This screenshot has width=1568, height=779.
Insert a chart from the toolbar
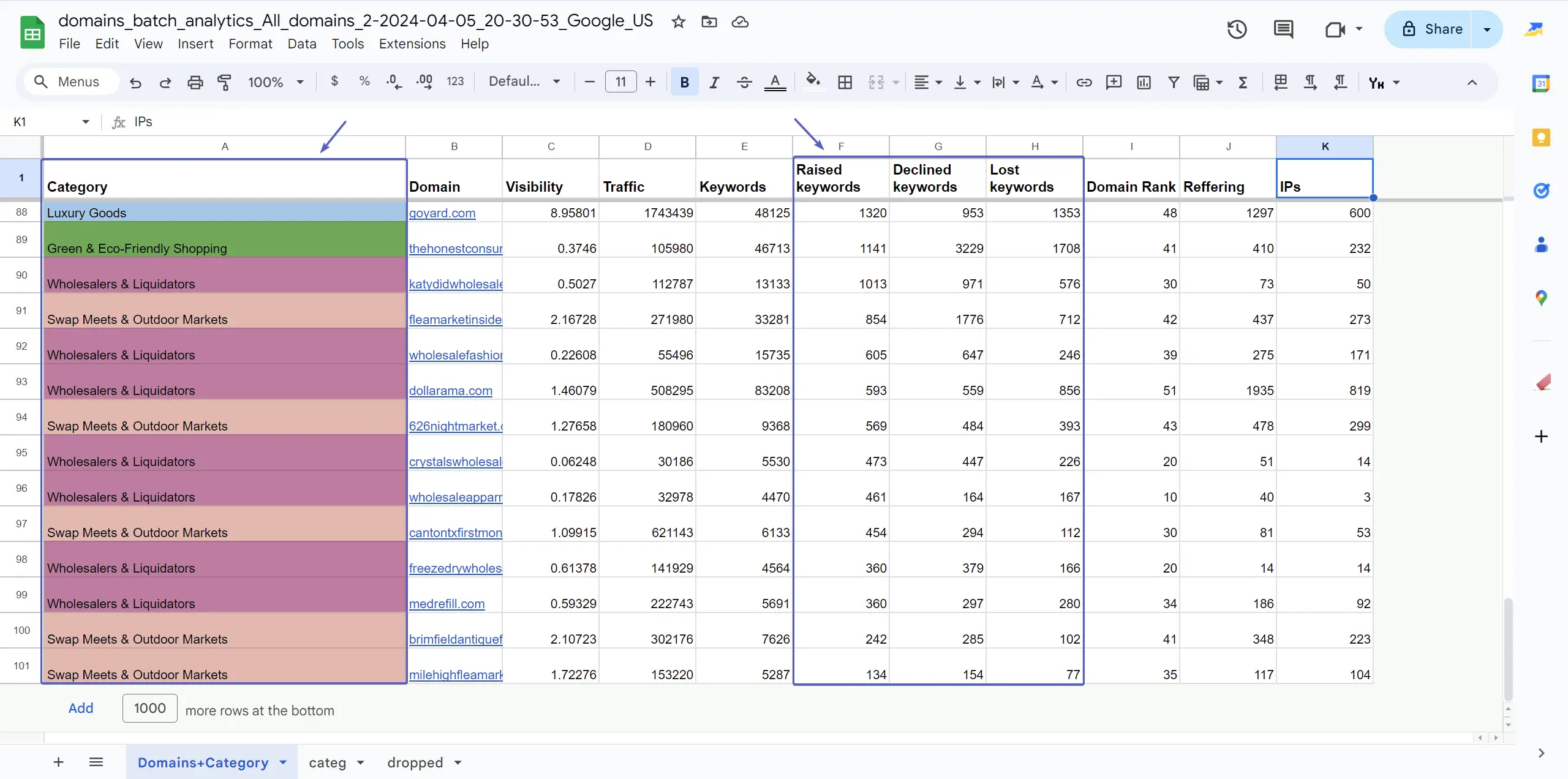point(1144,82)
